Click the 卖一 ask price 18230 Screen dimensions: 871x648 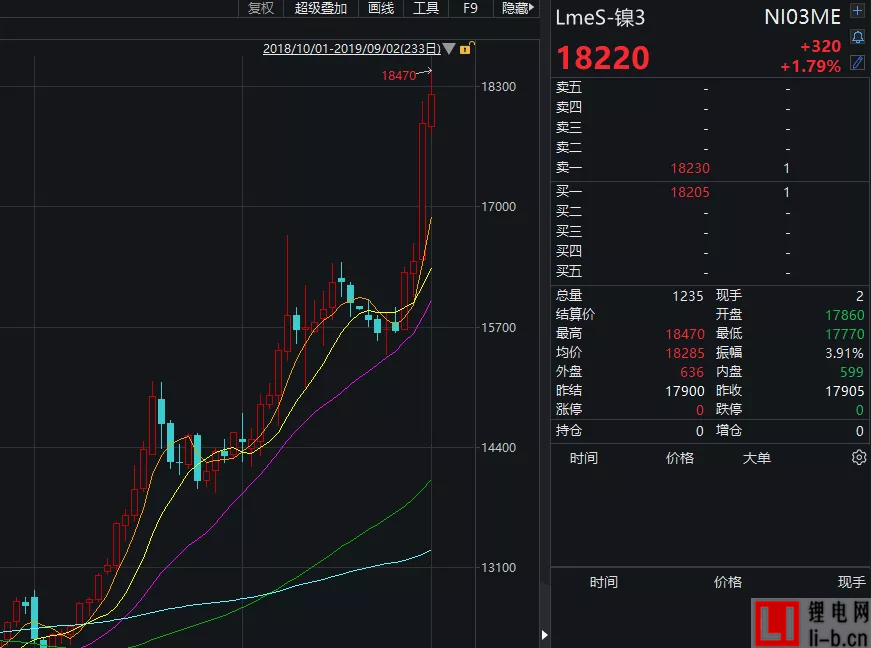coord(690,169)
